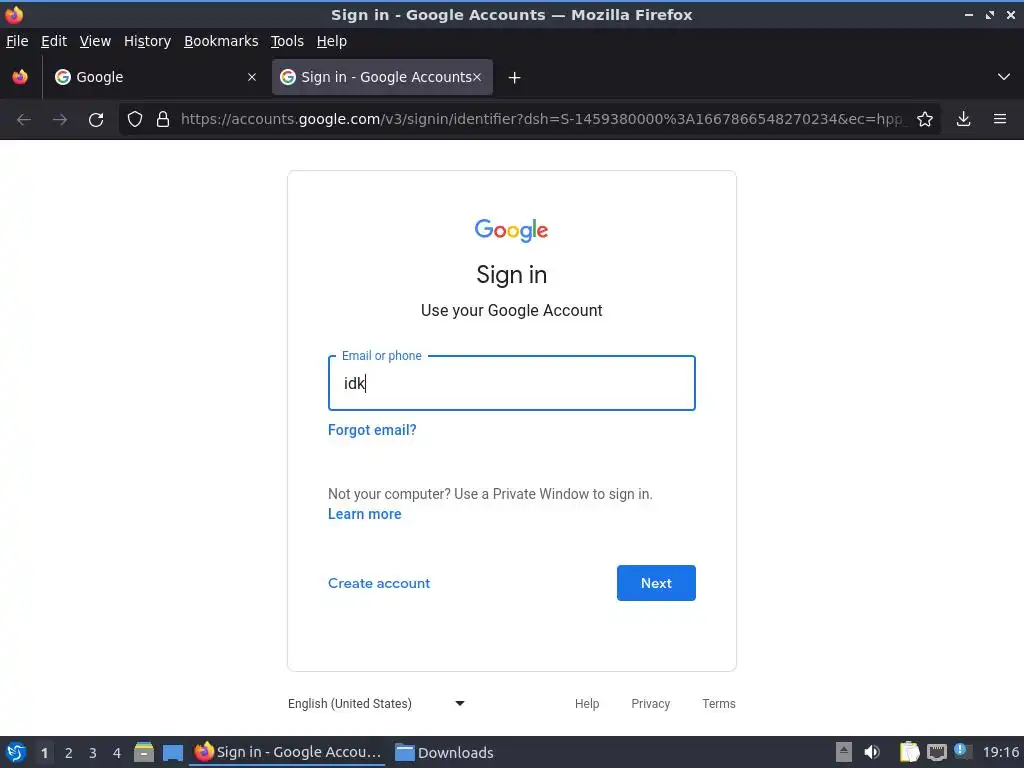Click the blue Next button
This screenshot has width=1024, height=768.
pyautogui.click(x=656, y=583)
